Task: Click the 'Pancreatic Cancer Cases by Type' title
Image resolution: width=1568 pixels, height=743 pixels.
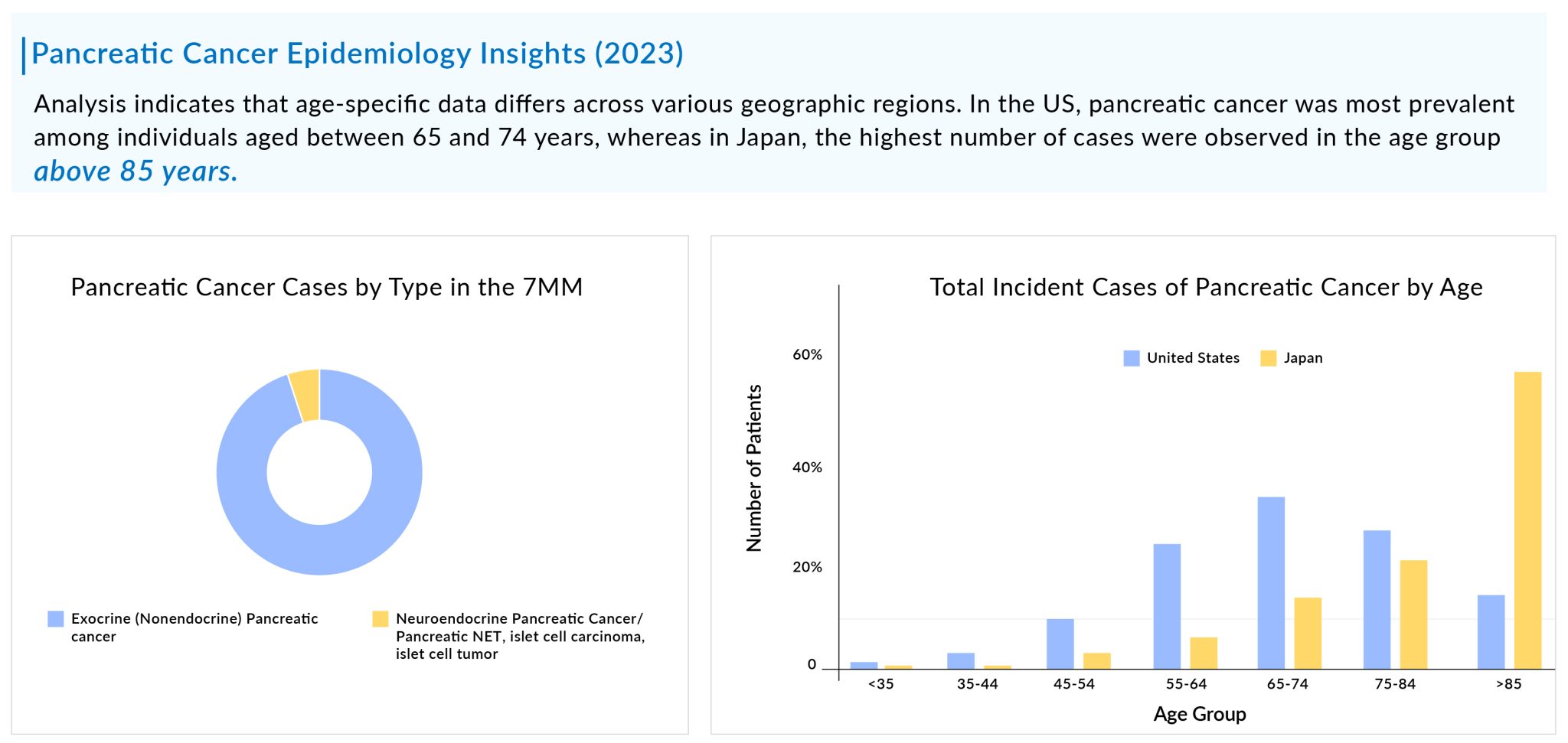Action: (326, 287)
